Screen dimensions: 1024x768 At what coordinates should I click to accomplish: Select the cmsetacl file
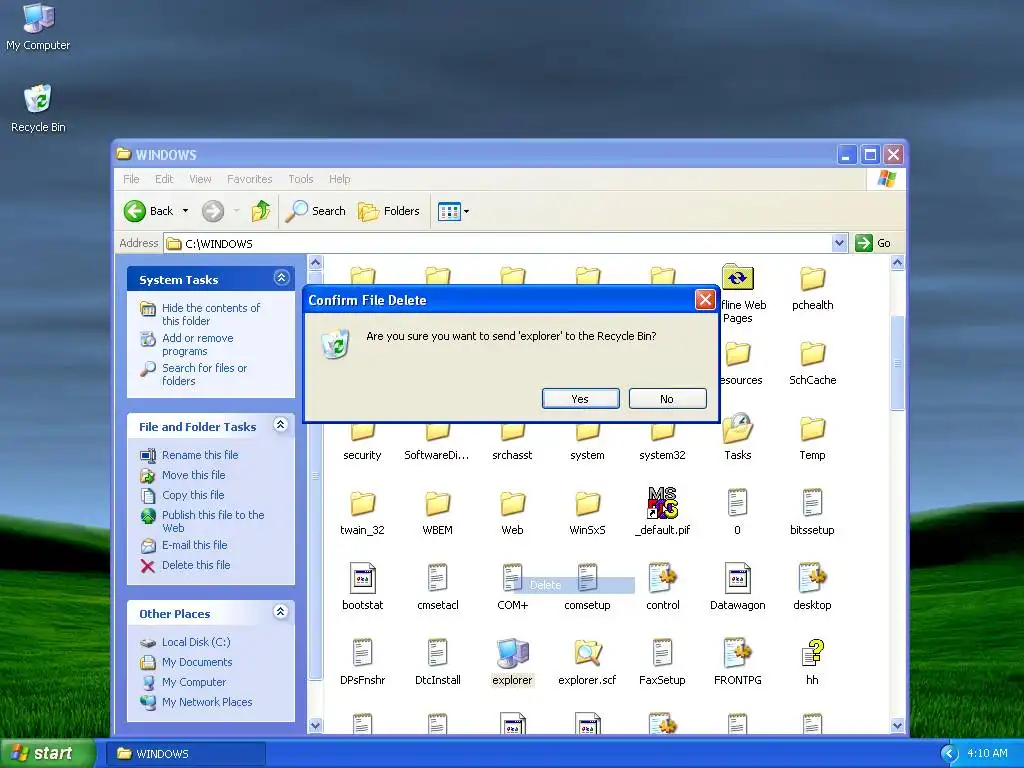tap(438, 586)
